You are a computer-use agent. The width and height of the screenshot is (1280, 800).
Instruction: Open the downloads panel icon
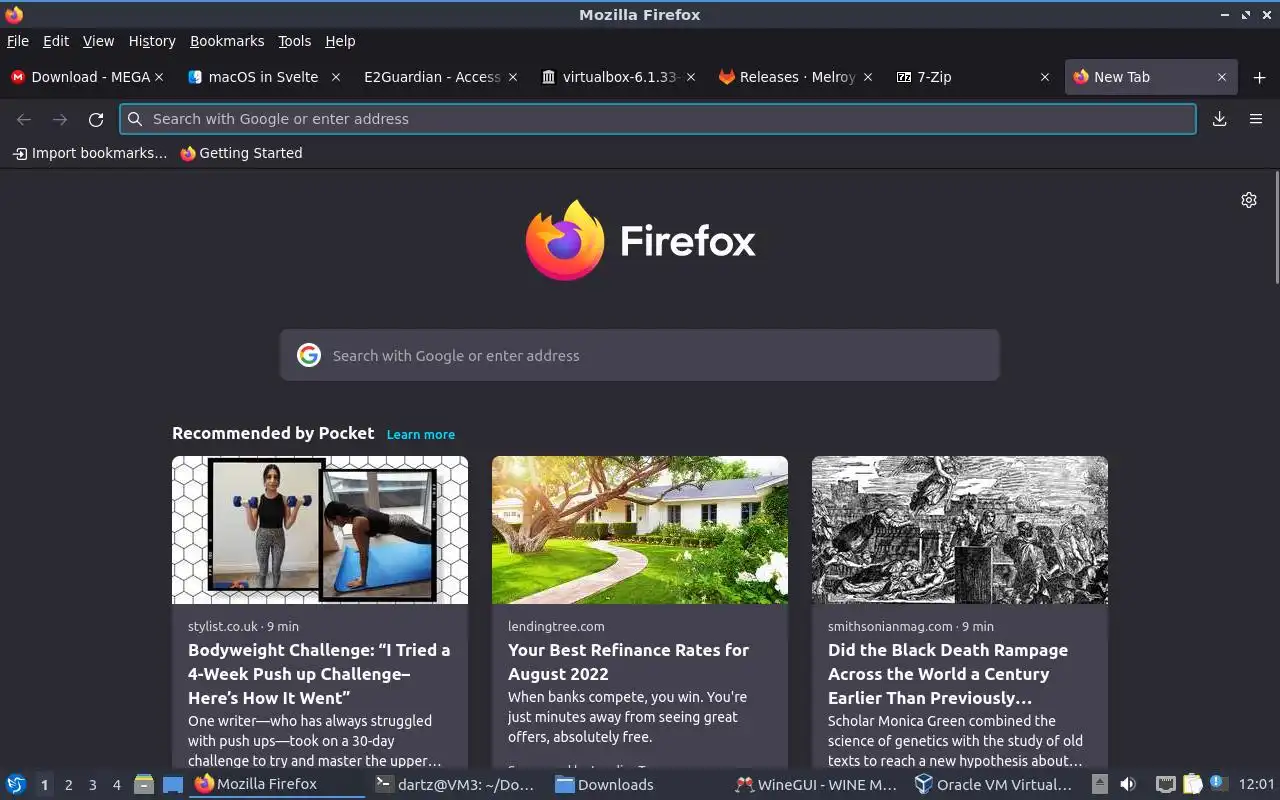pyautogui.click(x=1220, y=119)
